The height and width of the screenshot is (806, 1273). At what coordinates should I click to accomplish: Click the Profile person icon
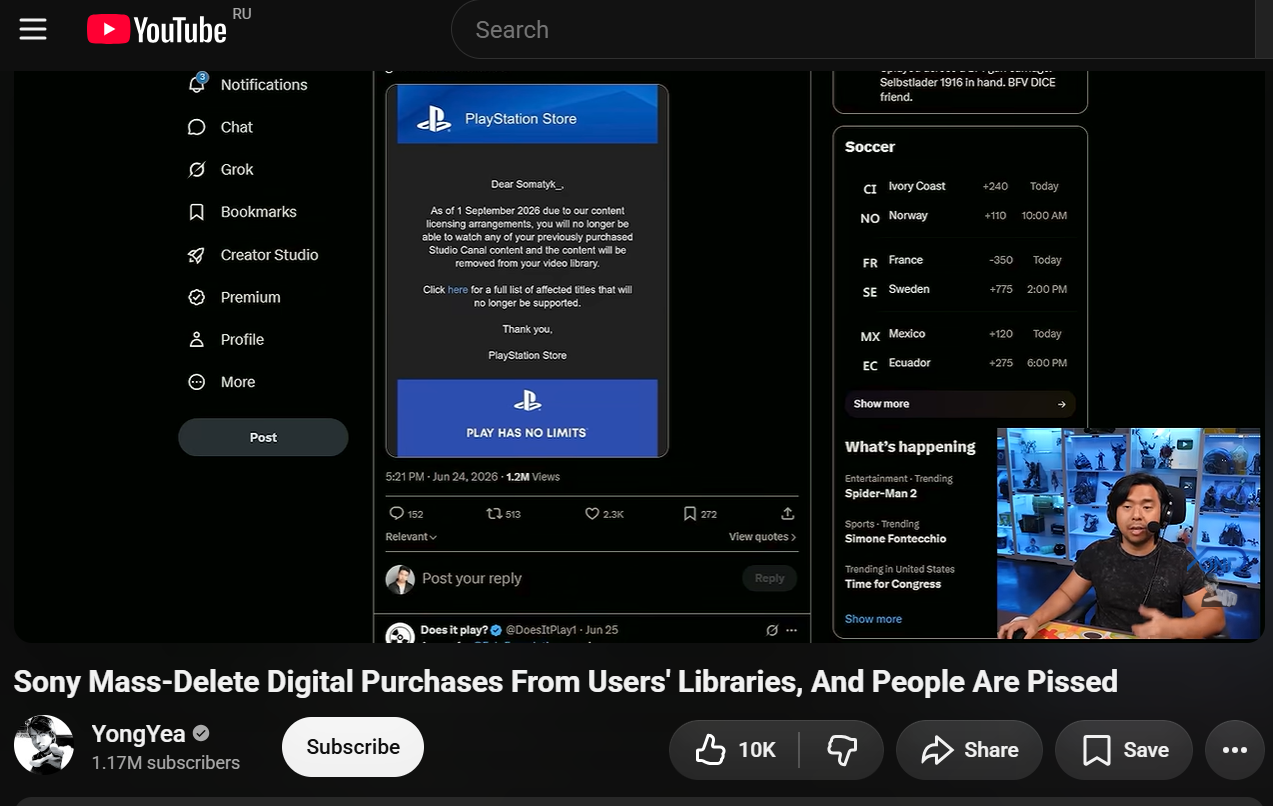click(x=197, y=340)
